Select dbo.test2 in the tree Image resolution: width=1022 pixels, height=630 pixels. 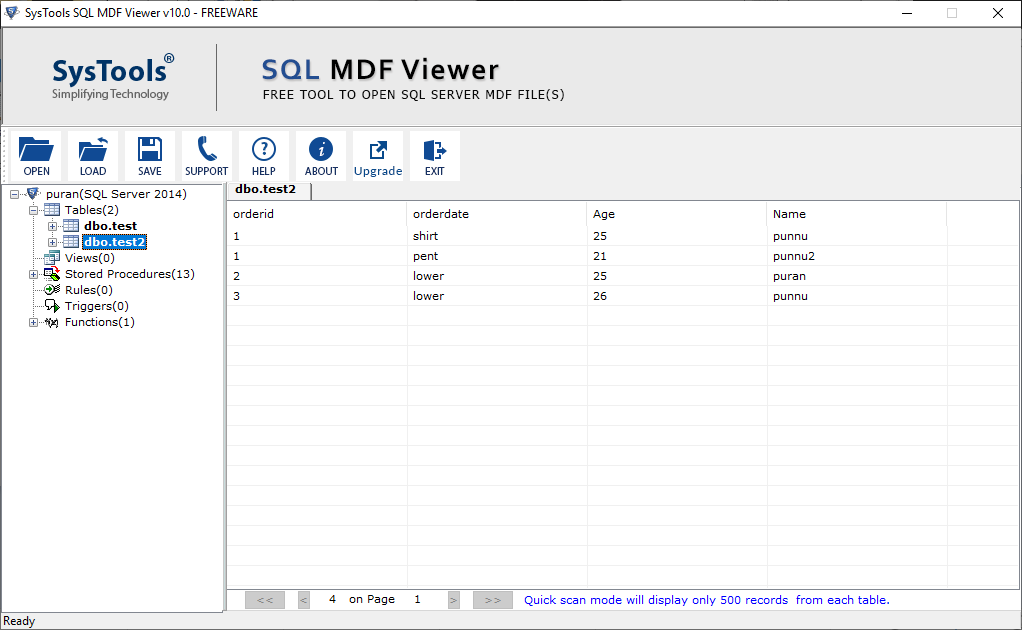pyautogui.click(x=114, y=242)
